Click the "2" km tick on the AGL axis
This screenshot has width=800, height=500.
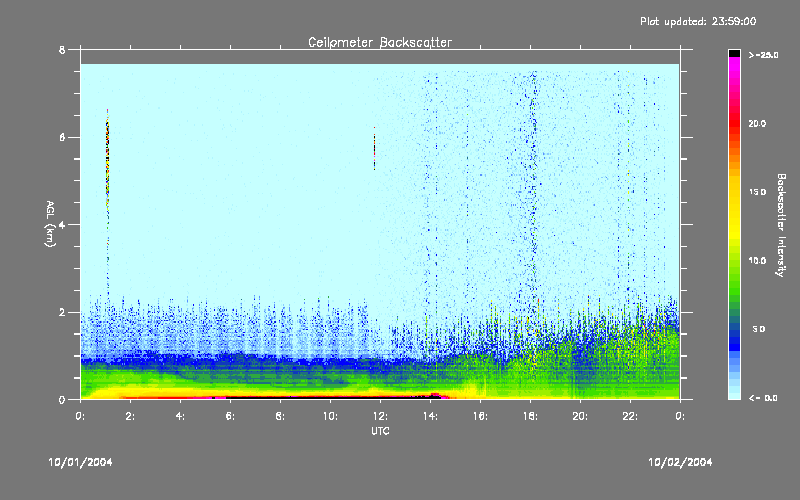[62, 312]
